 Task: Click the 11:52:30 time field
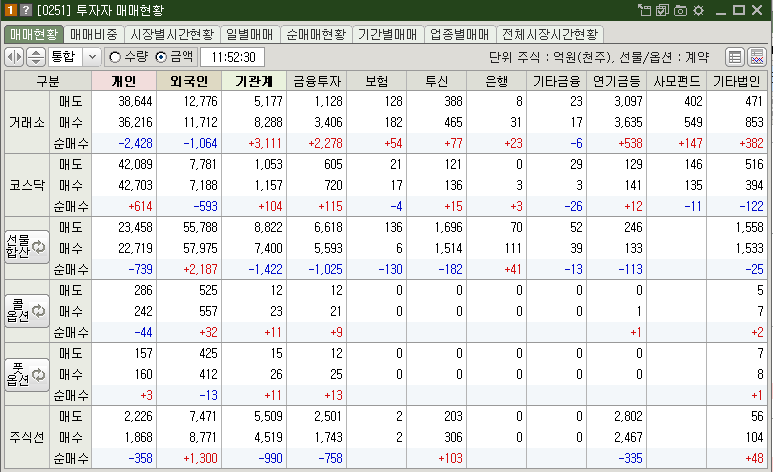[233, 57]
